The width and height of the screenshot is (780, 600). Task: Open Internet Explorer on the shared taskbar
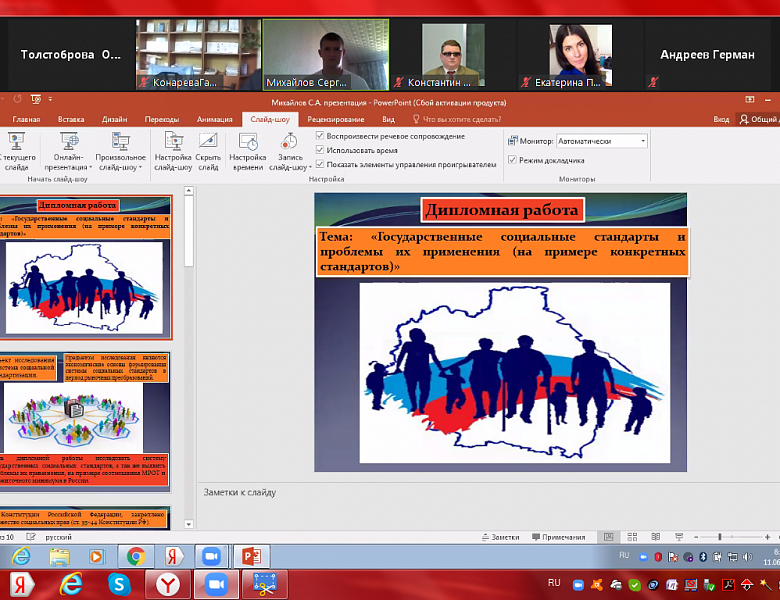click(21, 556)
